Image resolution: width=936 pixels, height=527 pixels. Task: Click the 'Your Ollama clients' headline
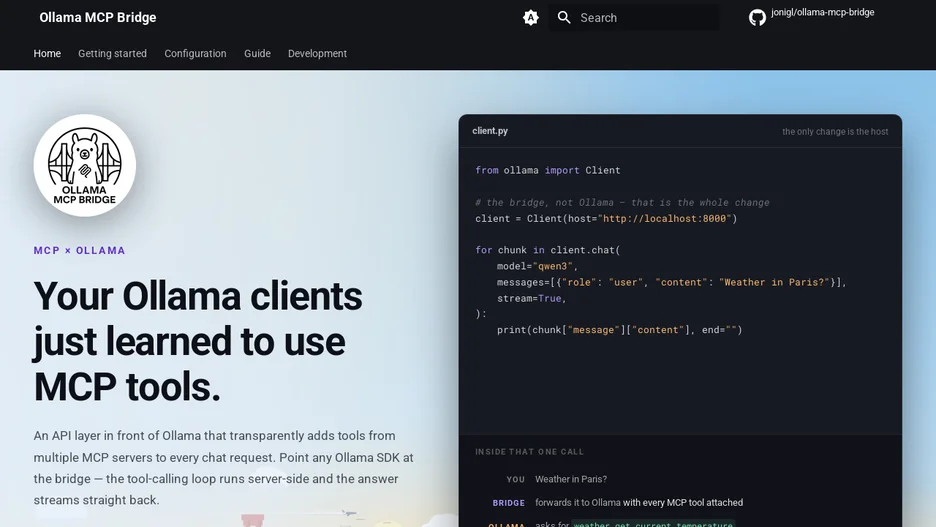click(x=198, y=341)
